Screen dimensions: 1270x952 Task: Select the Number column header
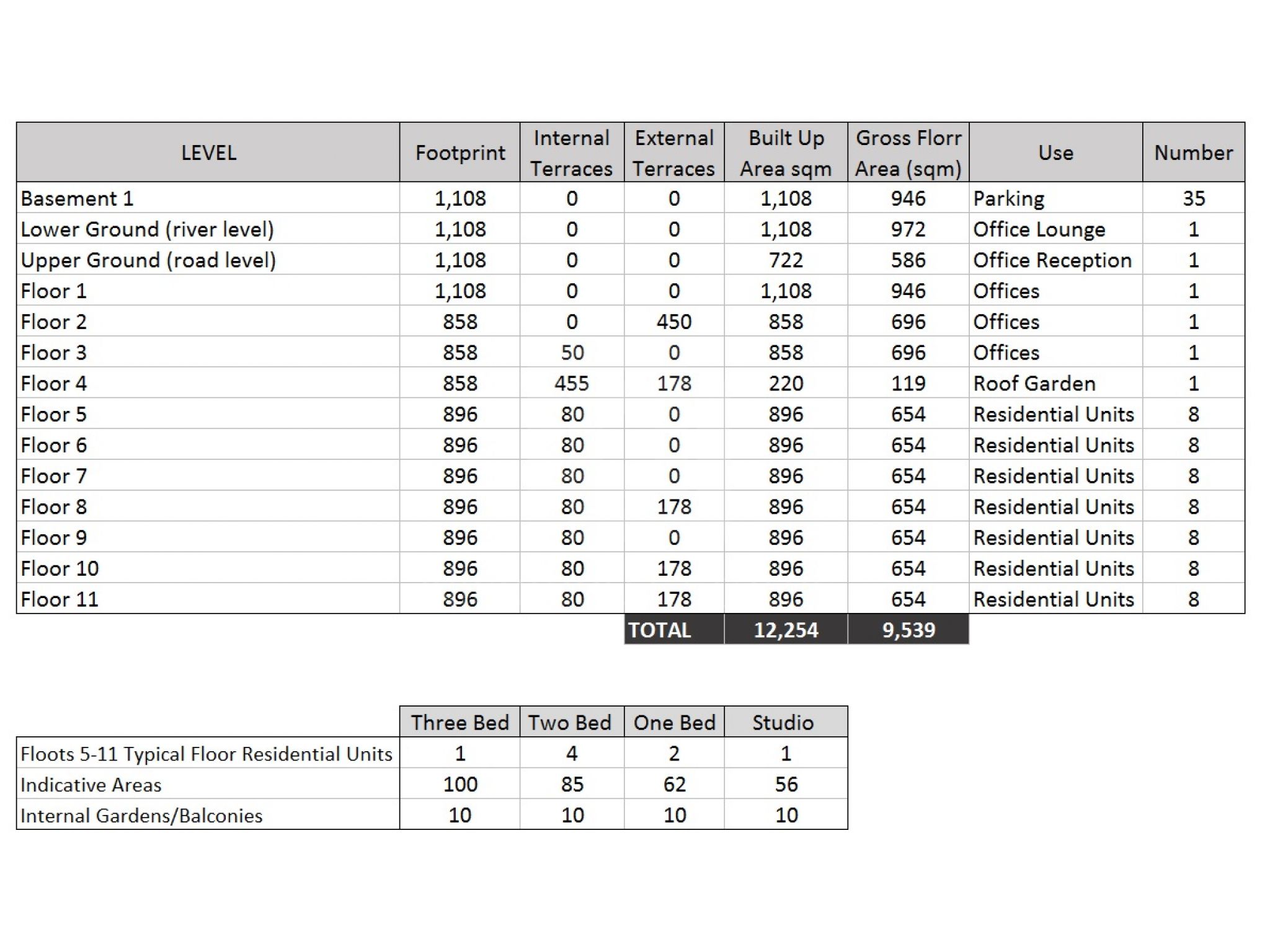tap(1194, 152)
